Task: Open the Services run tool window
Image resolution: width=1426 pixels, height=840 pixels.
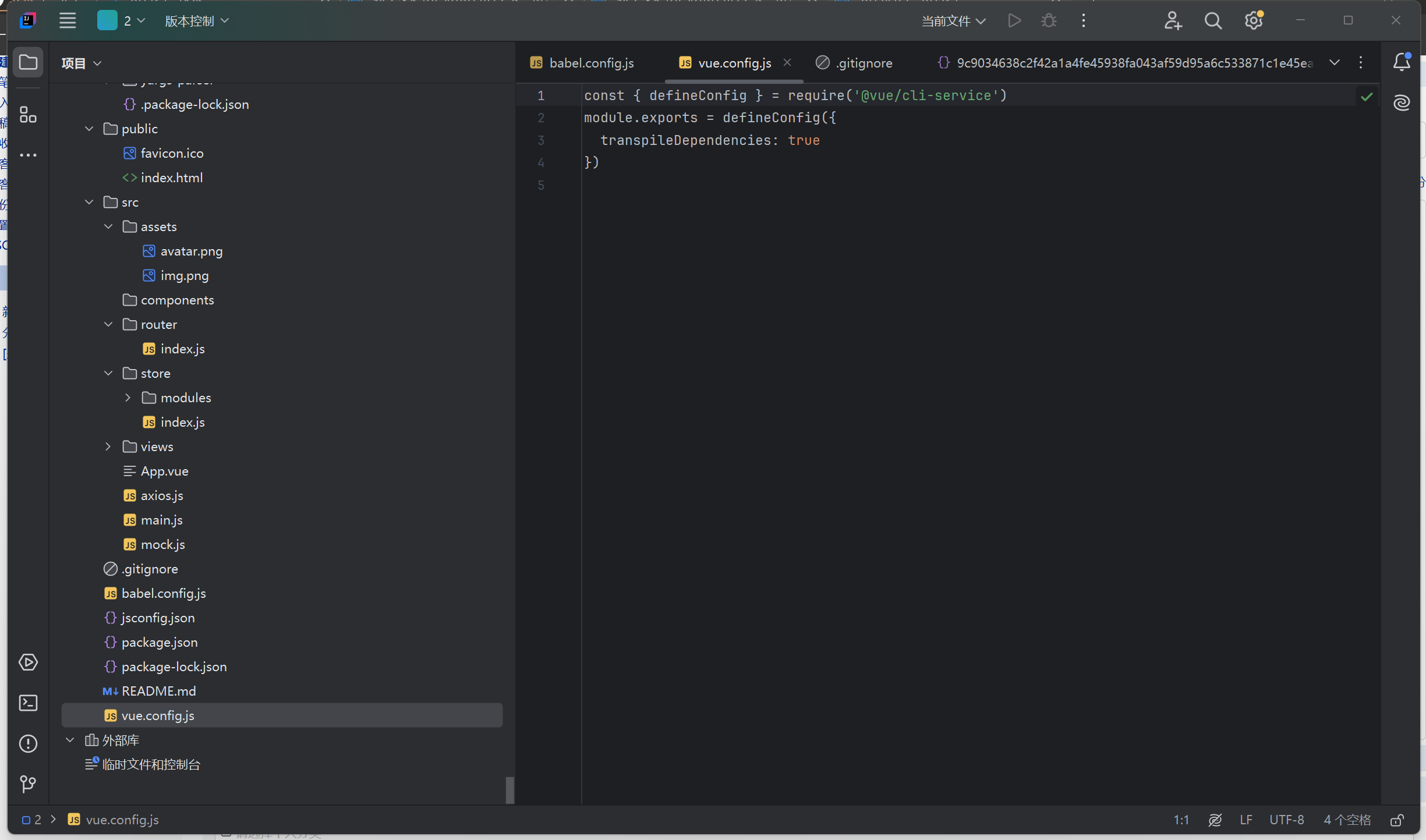Action: pyautogui.click(x=28, y=662)
